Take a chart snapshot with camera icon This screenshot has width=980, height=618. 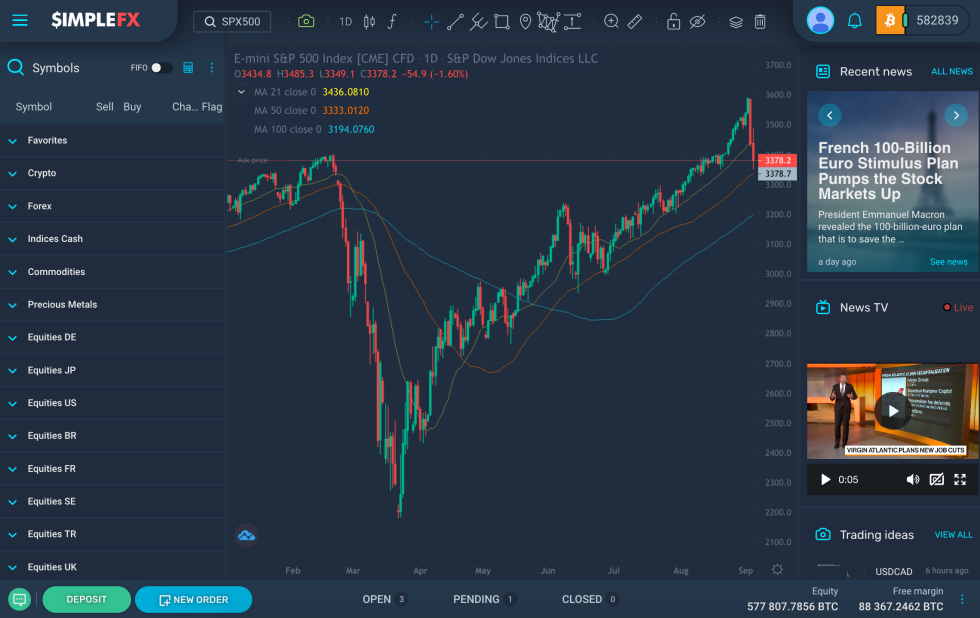[x=306, y=21]
